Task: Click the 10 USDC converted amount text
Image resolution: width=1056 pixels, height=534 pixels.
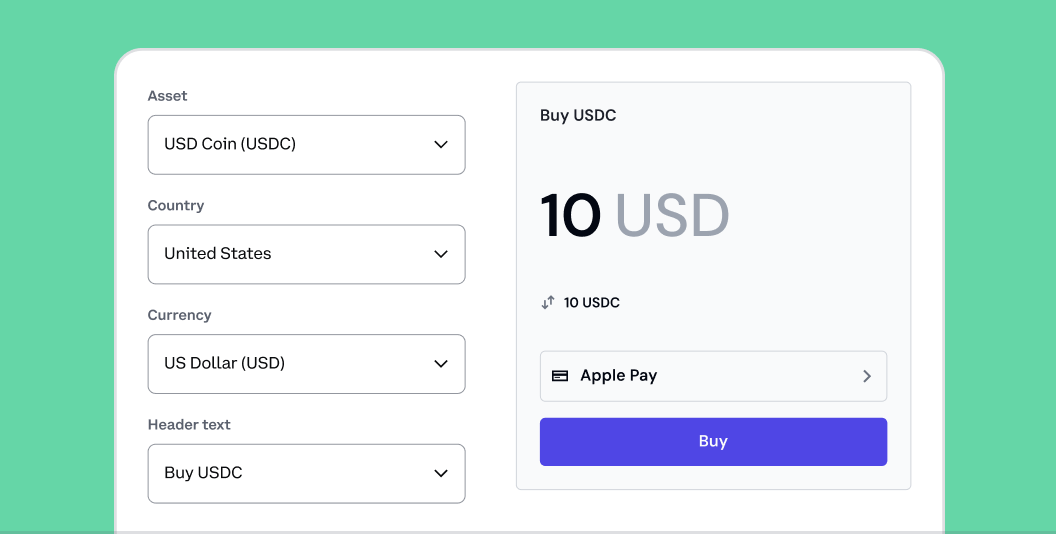Action: point(591,302)
